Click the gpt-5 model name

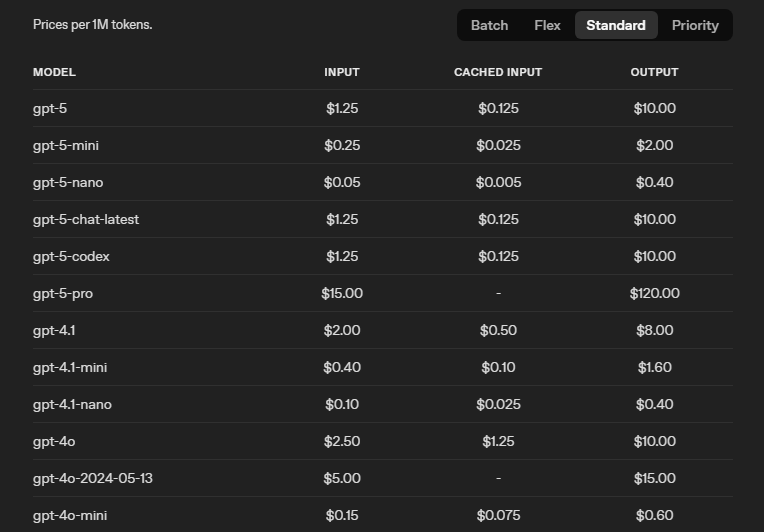50,108
